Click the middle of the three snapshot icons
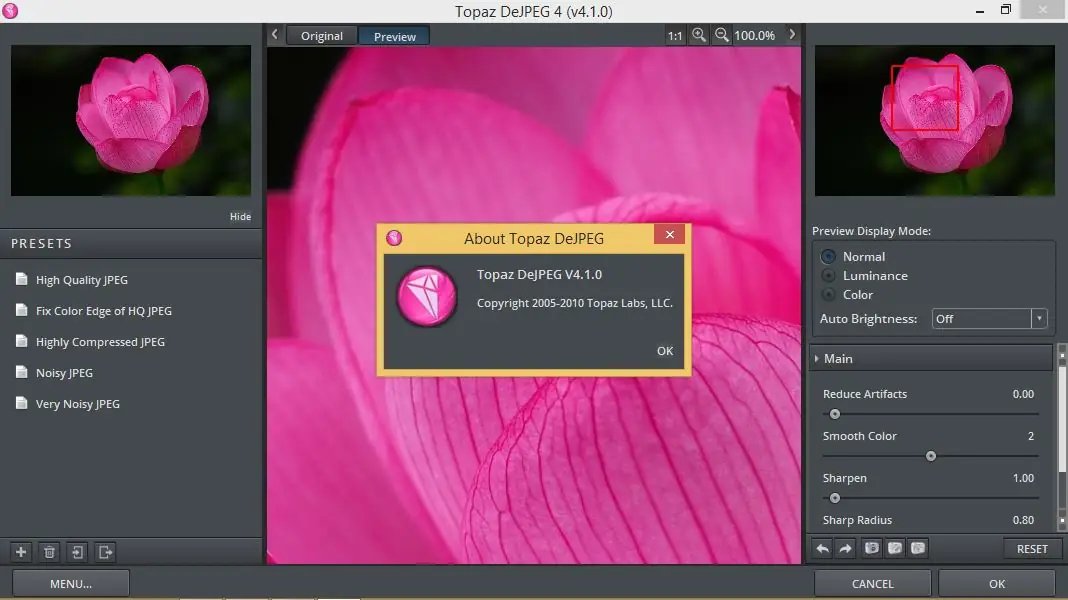 coord(895,548)
